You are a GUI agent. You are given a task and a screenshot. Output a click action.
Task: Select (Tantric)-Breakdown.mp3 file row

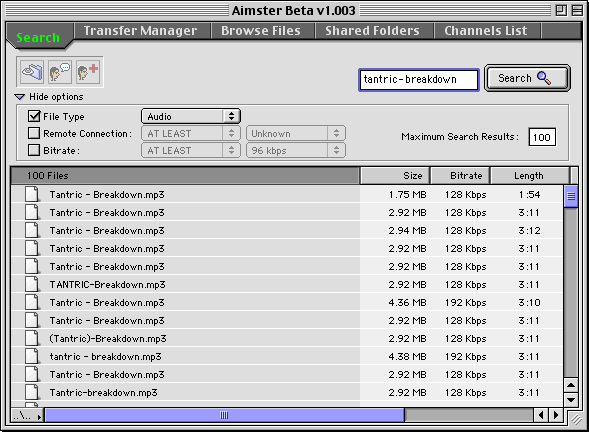pyautogui.click(x=287, y=339)
